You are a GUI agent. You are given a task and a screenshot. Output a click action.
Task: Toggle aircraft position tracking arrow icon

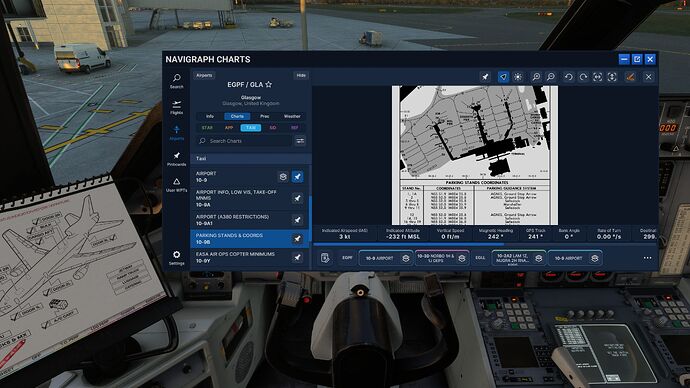(x=503, y=77)
